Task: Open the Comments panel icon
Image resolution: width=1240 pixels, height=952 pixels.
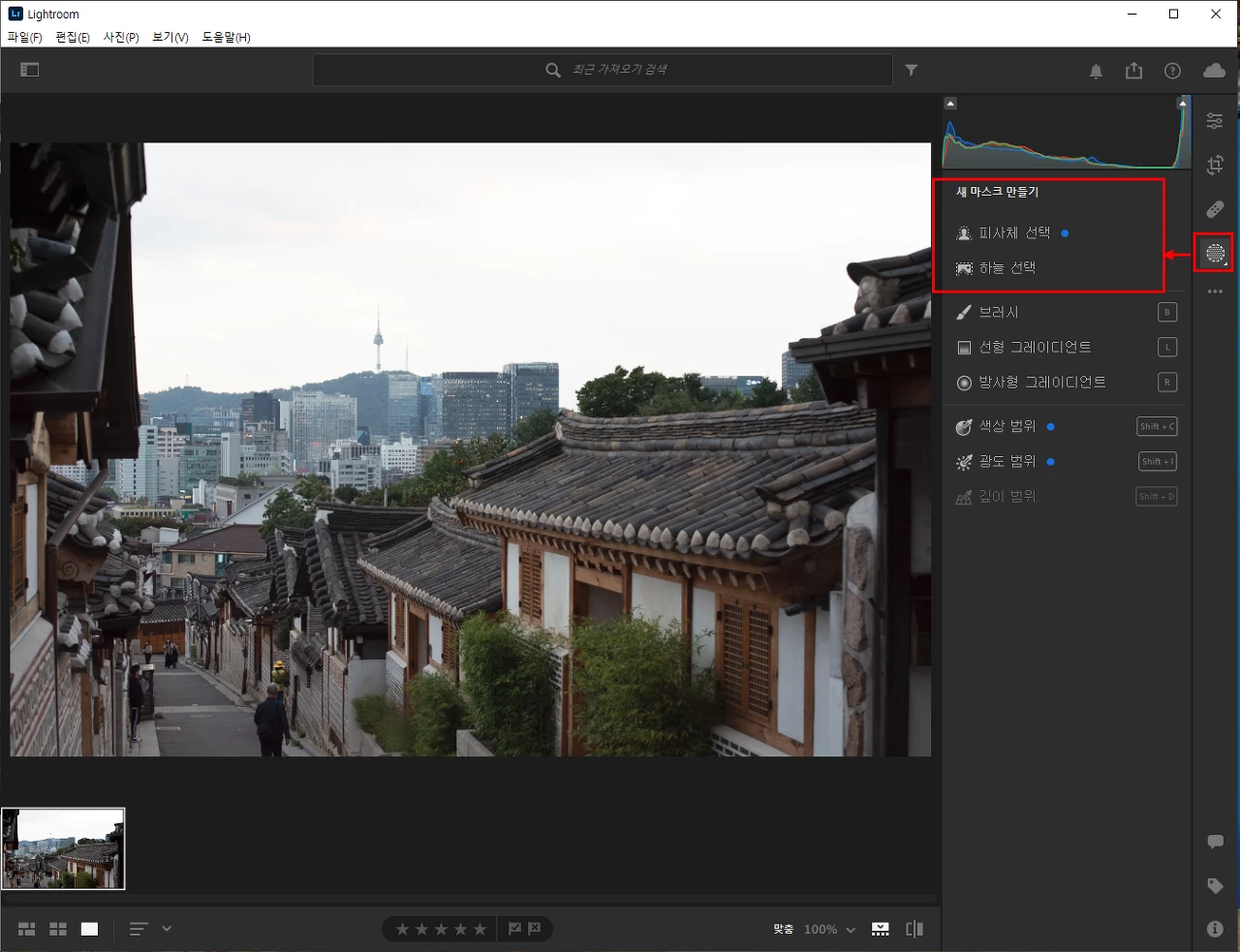Action: pos(1215,842)
